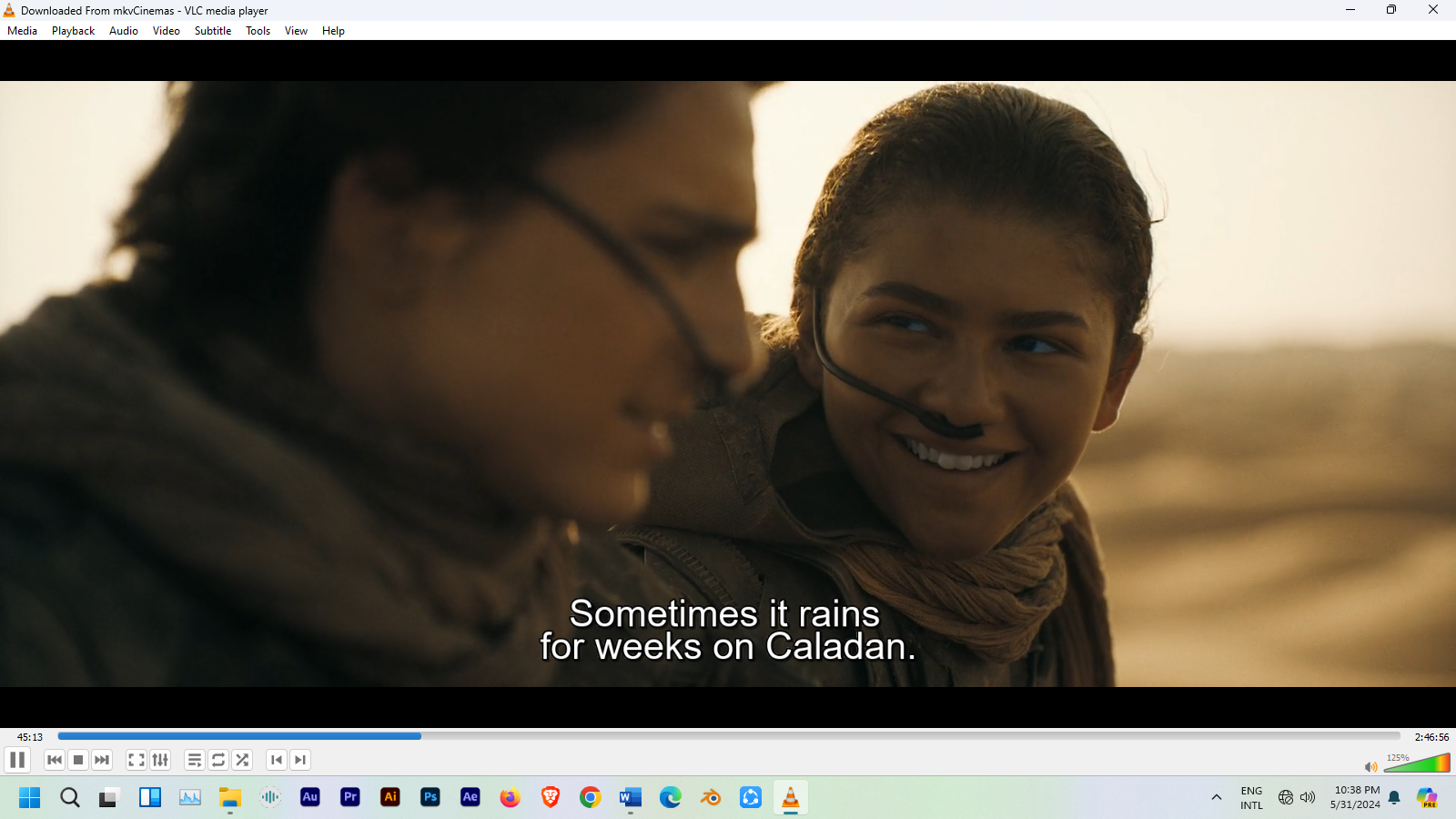The image size is (1456, 819).
Task: Restore down the VLC window
Action: pyautogui.click(x=1391, y=10)
